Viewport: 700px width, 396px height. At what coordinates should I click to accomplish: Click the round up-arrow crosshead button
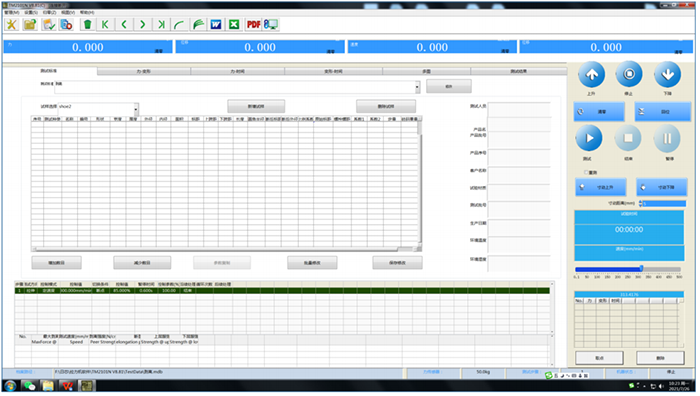click(592, 75)
